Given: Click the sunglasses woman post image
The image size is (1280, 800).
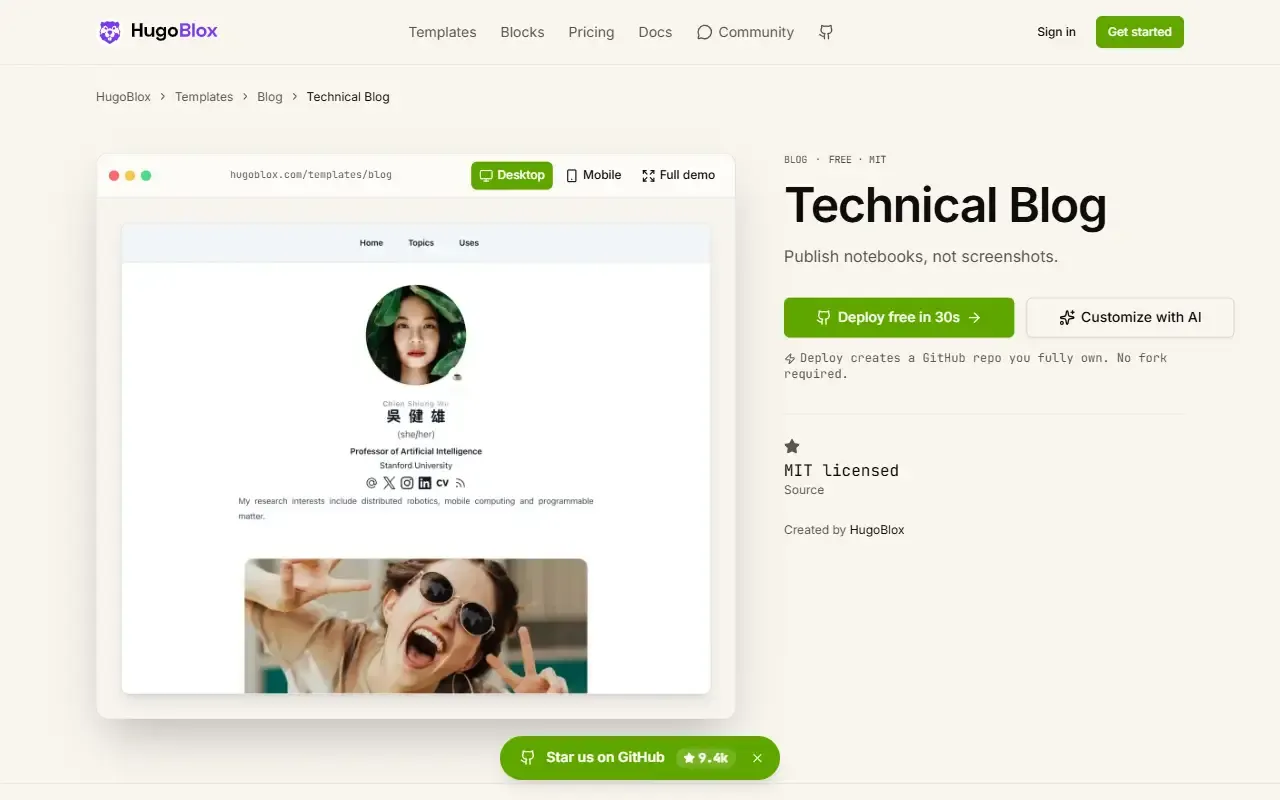Looking at the screenshot, I should tap(416, 626).
